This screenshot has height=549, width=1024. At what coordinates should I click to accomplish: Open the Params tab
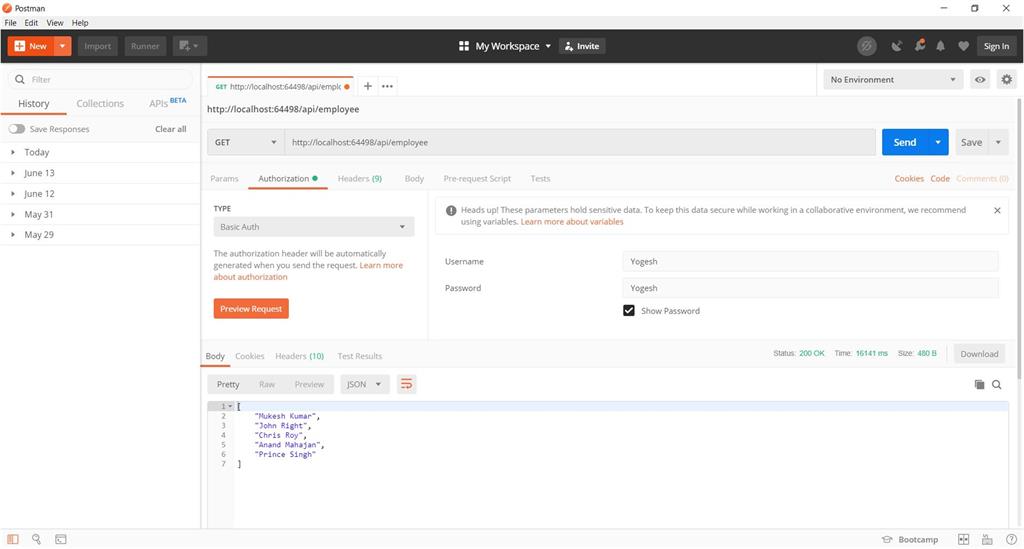pos(224,179)
